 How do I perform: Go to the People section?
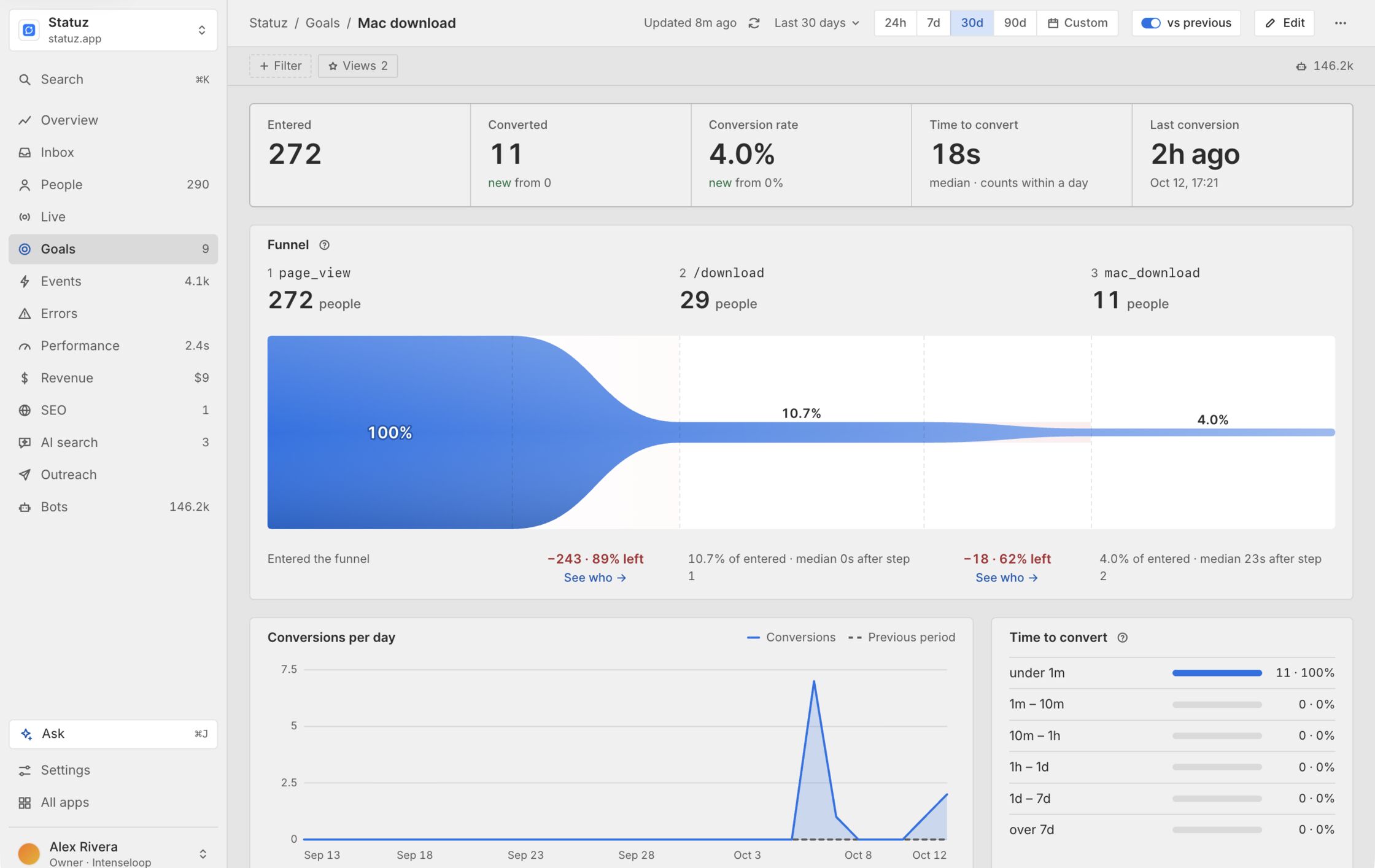(113, 185)
